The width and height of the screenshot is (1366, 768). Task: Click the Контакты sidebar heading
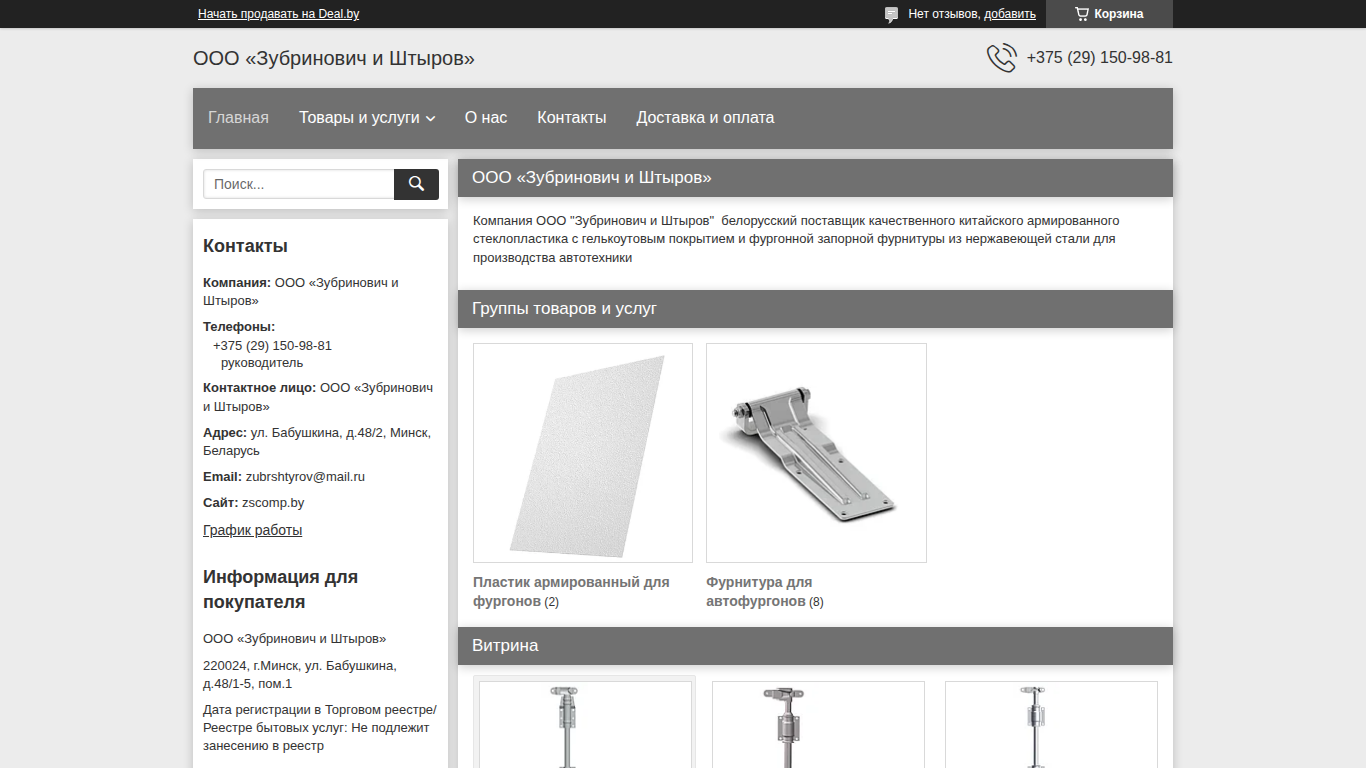coord(245,246)
